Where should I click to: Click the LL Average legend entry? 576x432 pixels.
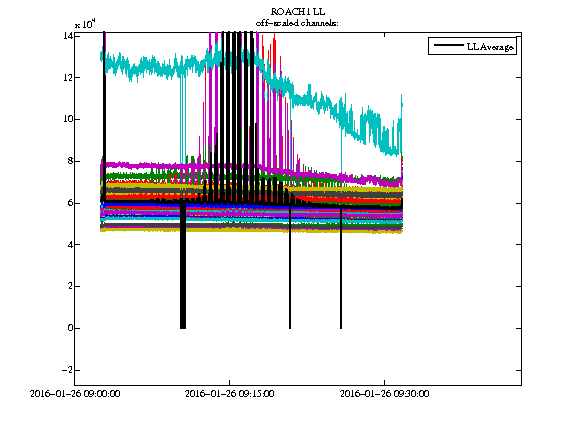(472, 46)
